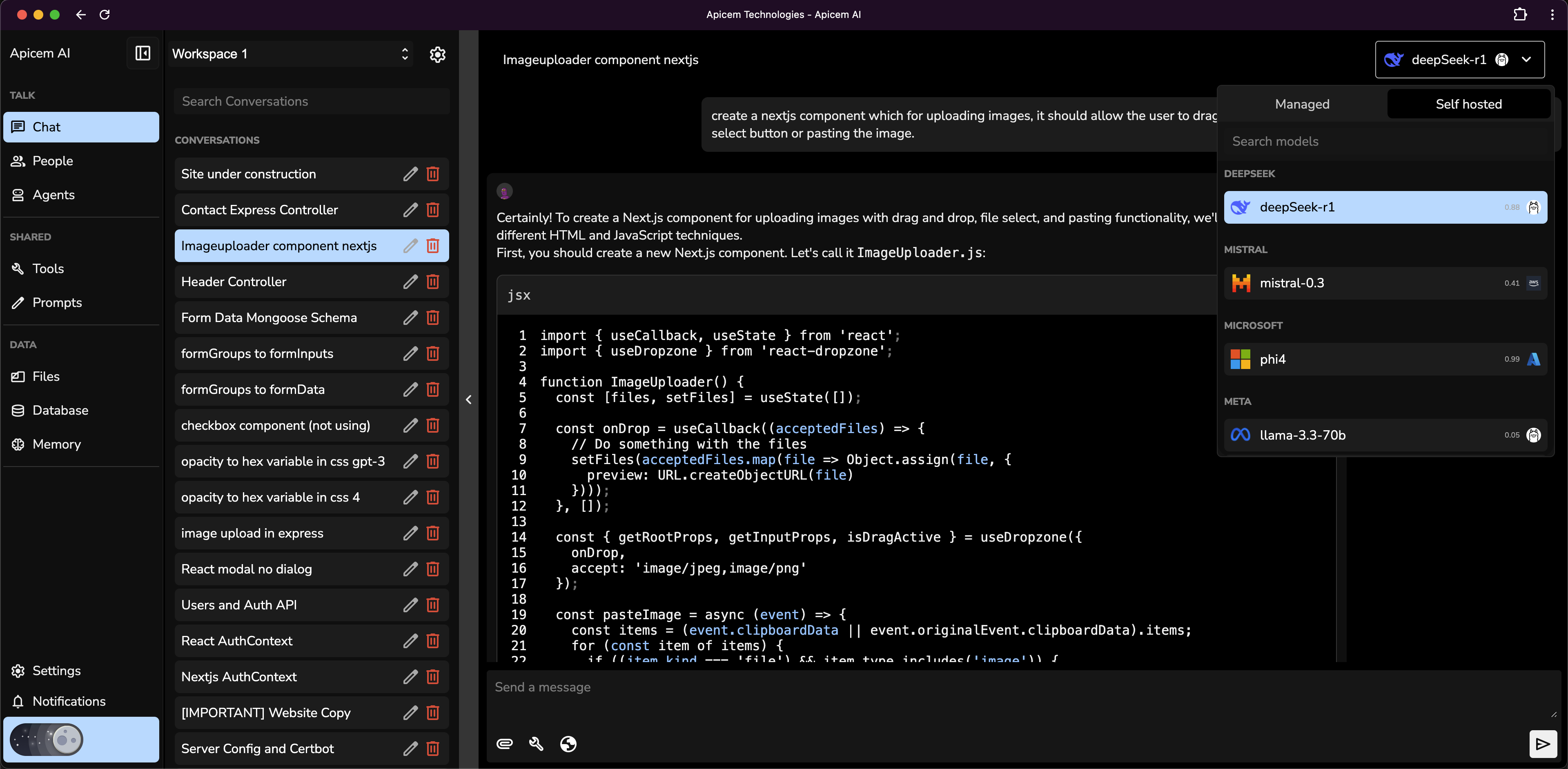This screenshot has width=1568, height=769.
Task: Open Notifications in the sidebar
Action: tap(81, 702)
